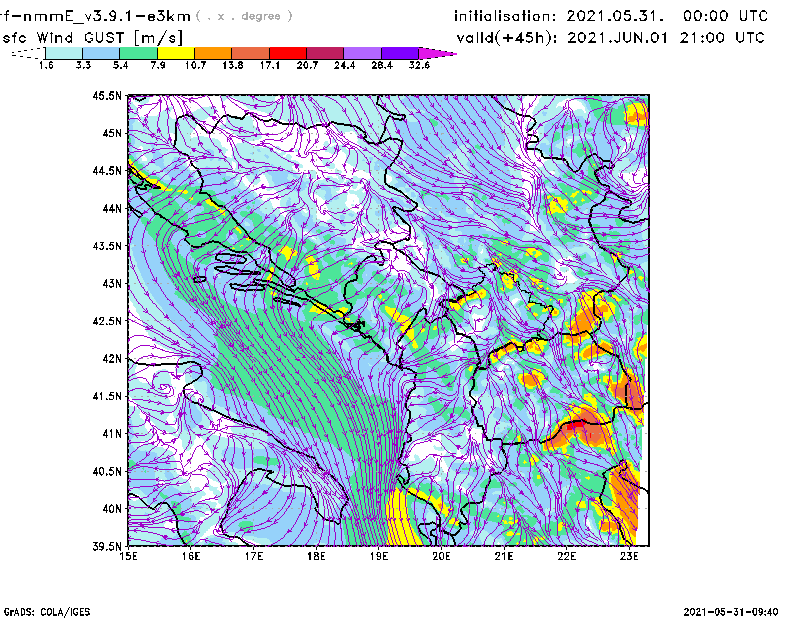Click the white dashed arrow at legend start

pyautogui.click(x=28, y=53)
